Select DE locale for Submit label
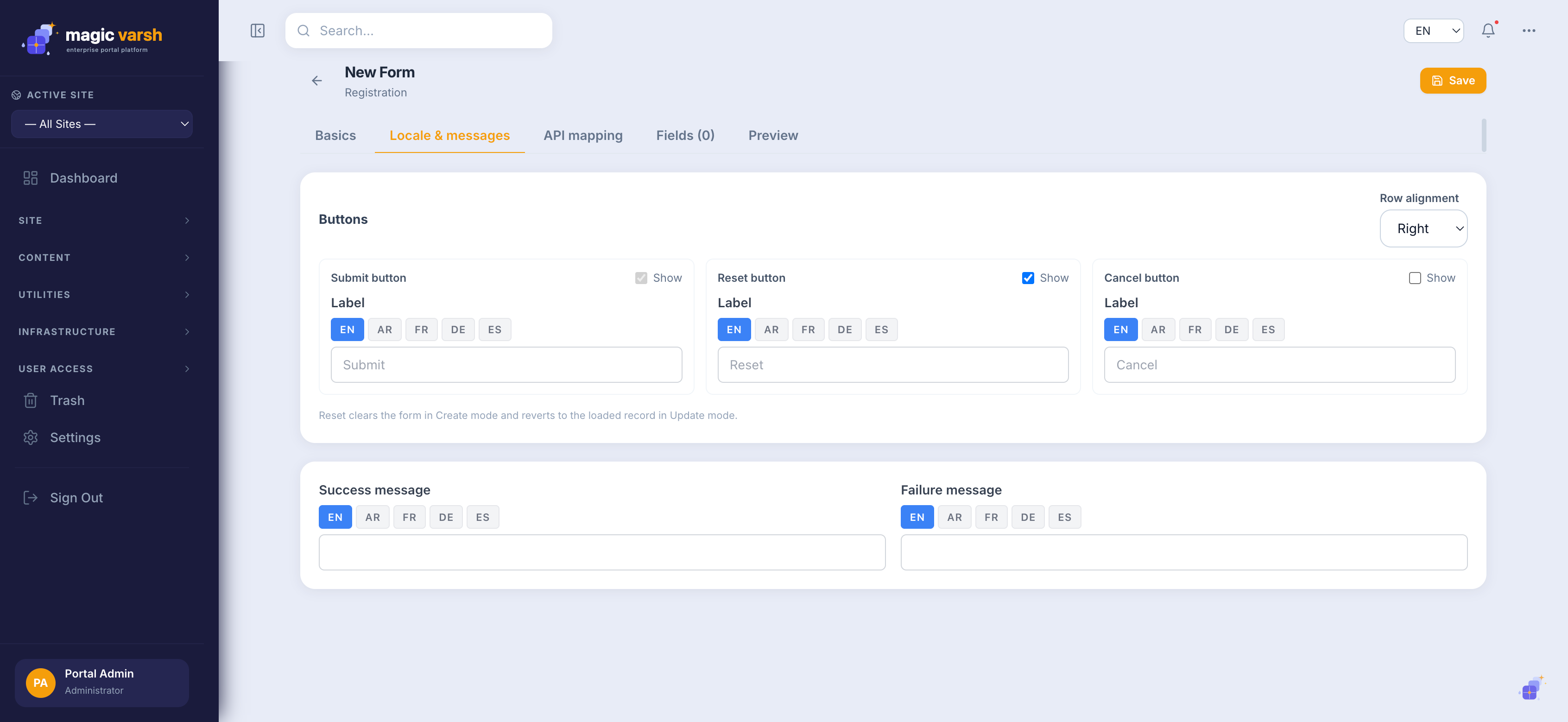Viewport: 1568px width, 722px height. click(458, 329)
